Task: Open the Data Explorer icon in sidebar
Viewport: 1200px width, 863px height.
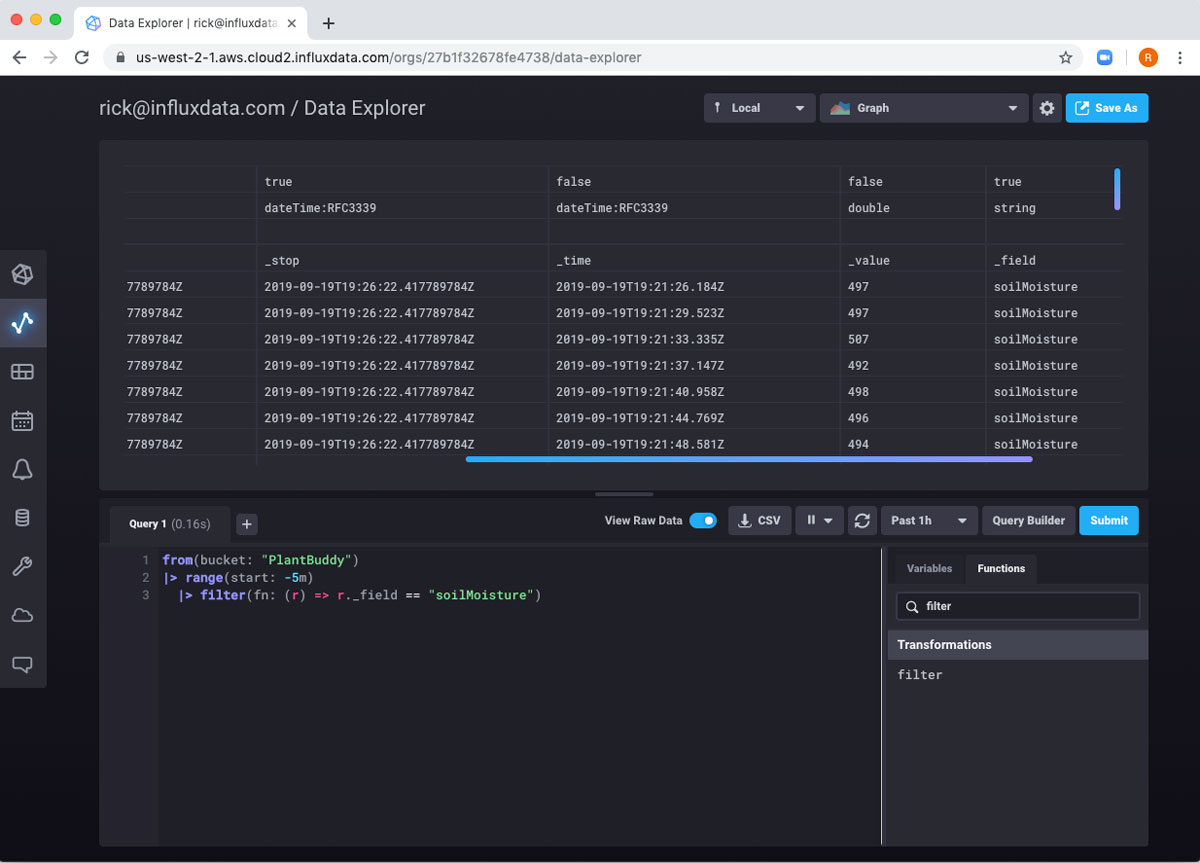Action: [22, 322]
